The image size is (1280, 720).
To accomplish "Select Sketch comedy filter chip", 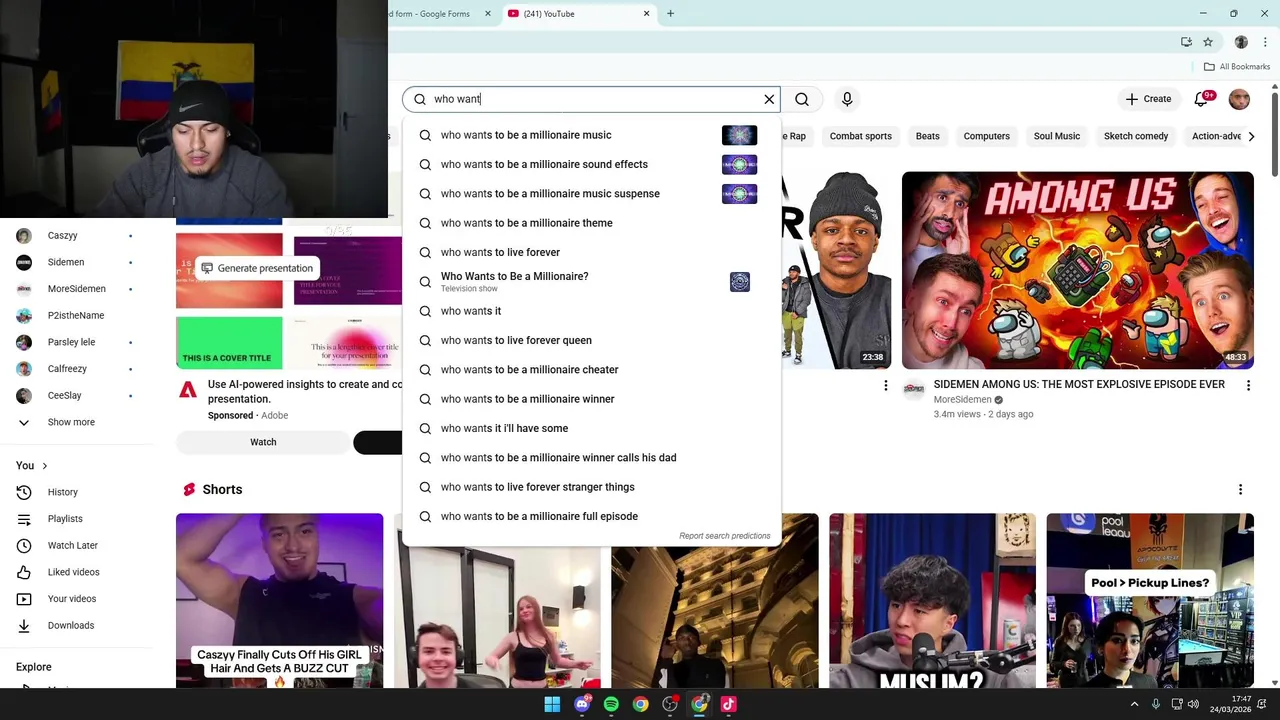I will [1135, 136].
